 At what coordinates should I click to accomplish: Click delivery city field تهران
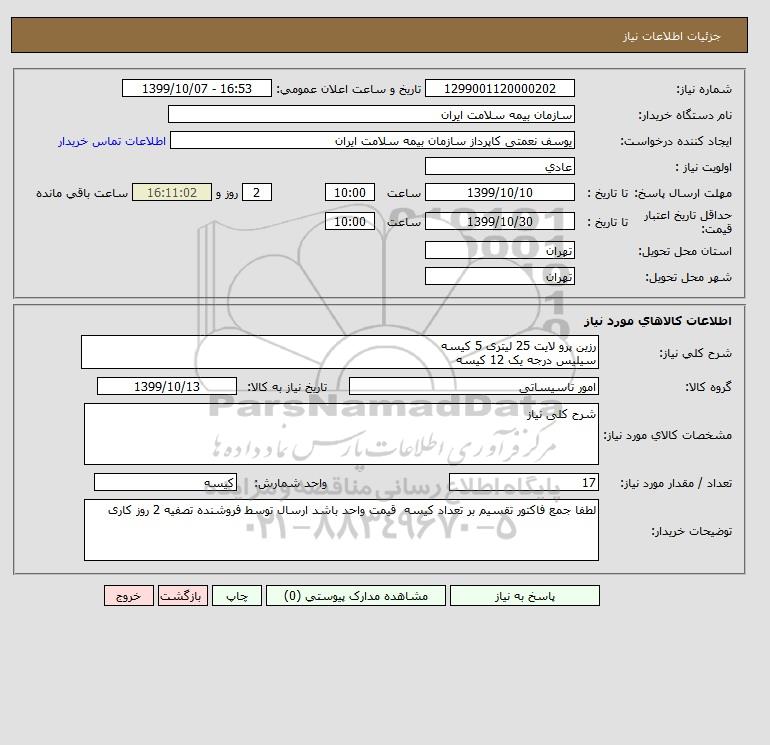pyautogui.click(x=499, y=276)
